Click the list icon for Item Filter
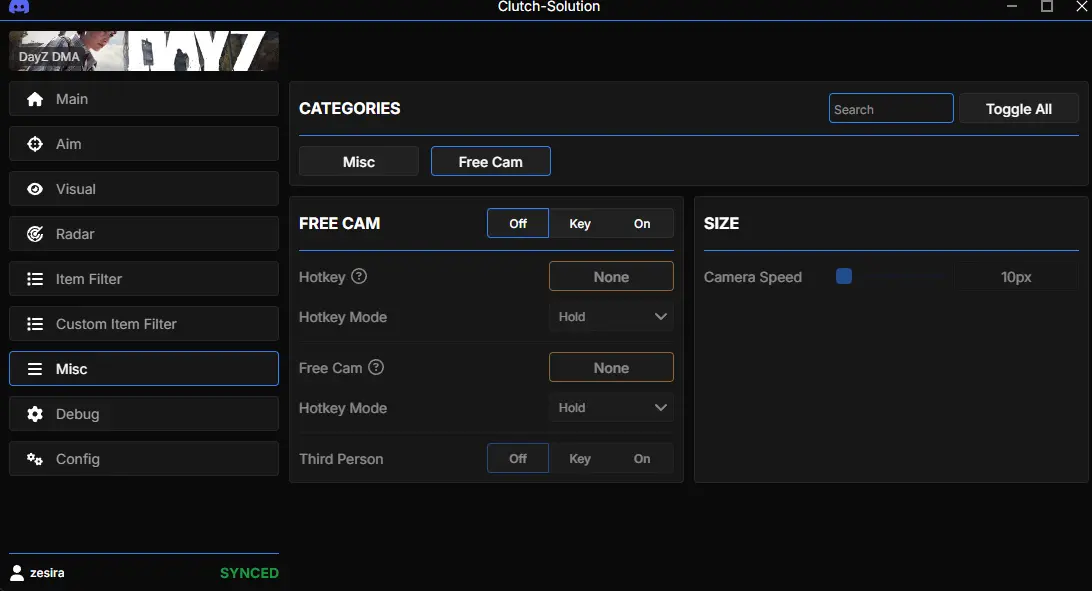1092x591 pixels. (x=35, y=279)
